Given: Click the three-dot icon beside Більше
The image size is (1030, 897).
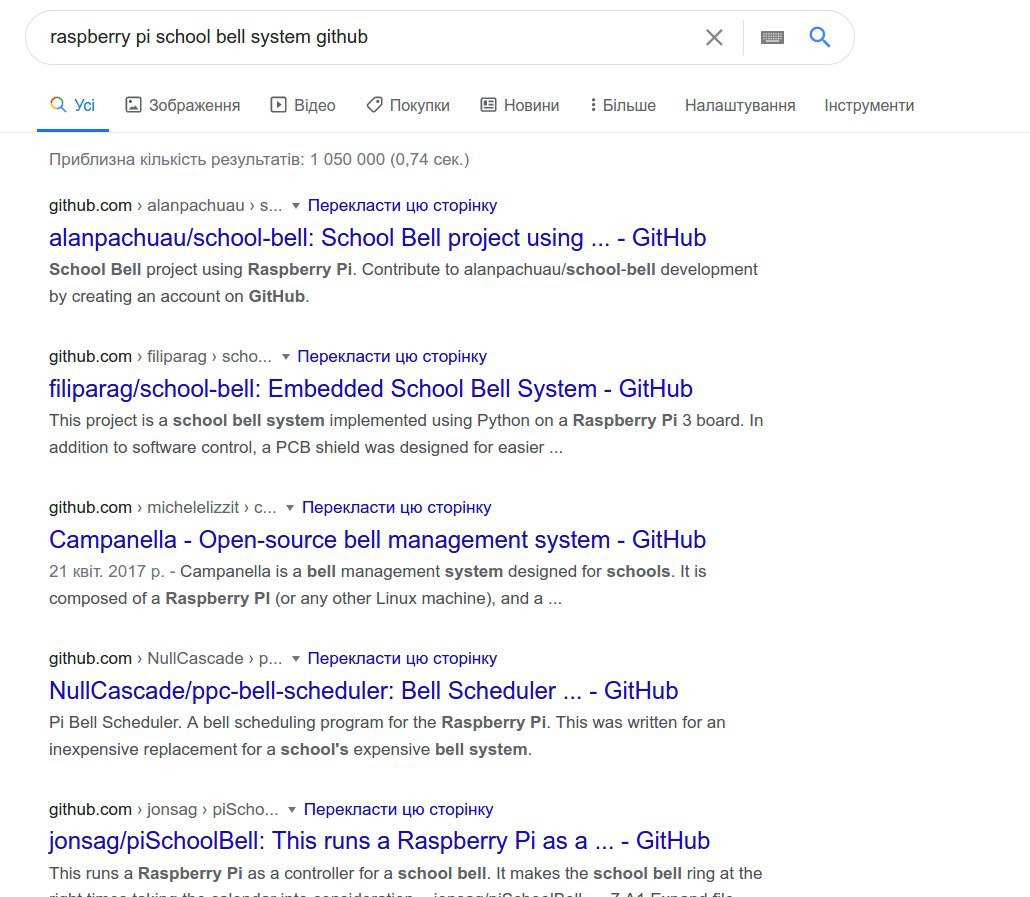Looking at the screenshot, I should (593, 105).
